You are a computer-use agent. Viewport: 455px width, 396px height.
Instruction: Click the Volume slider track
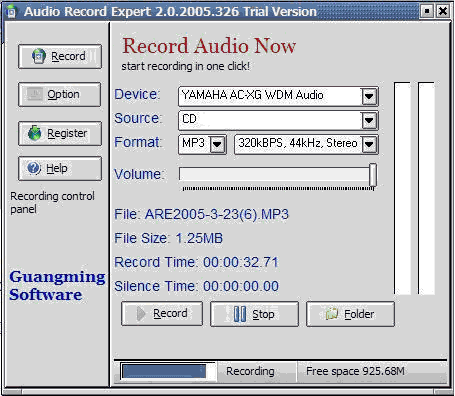(x=274, y=174)
